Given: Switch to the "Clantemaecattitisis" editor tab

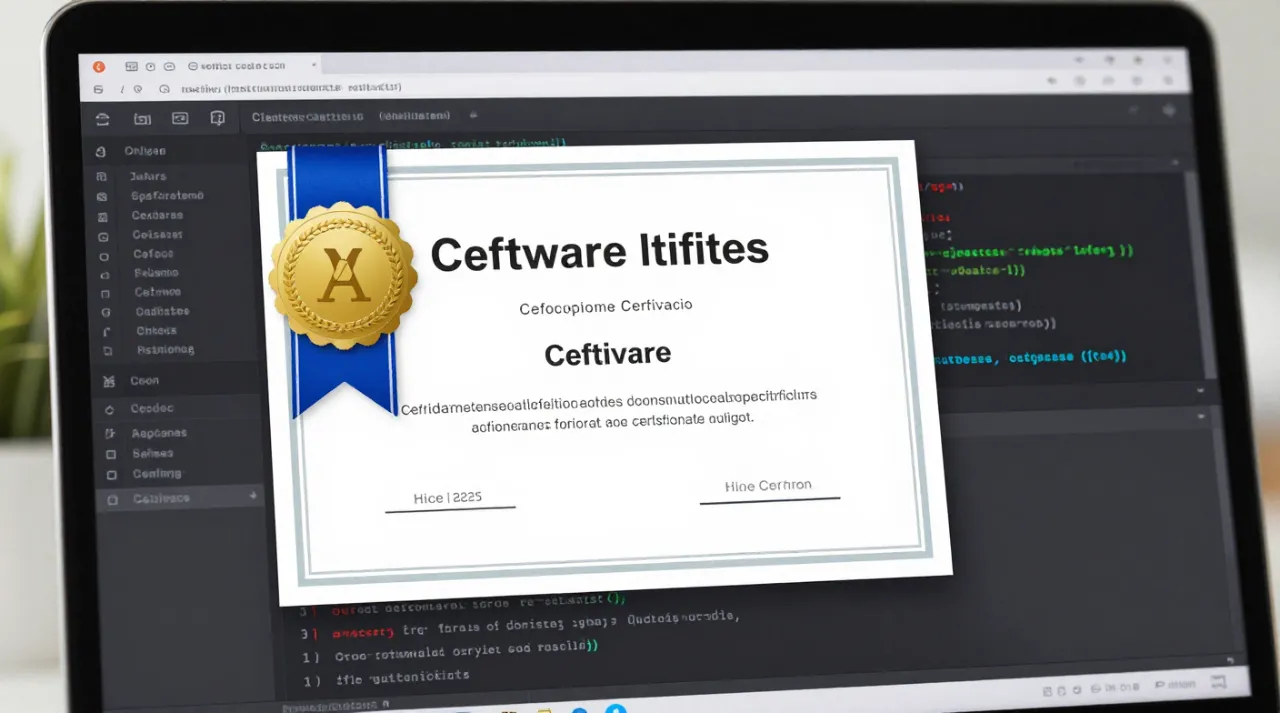Looking at the screenshot, I should [307, 117].
